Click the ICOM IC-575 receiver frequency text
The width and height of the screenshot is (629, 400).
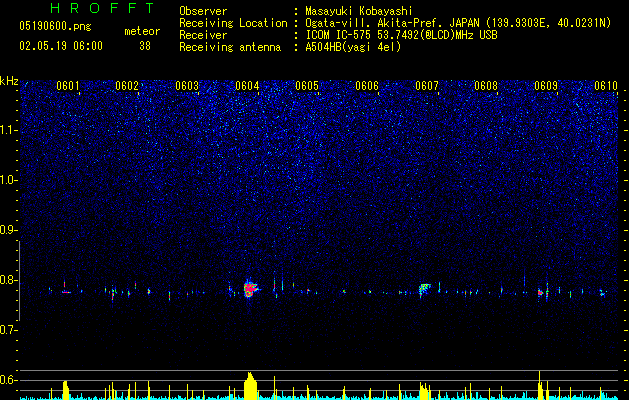(401, 35)
